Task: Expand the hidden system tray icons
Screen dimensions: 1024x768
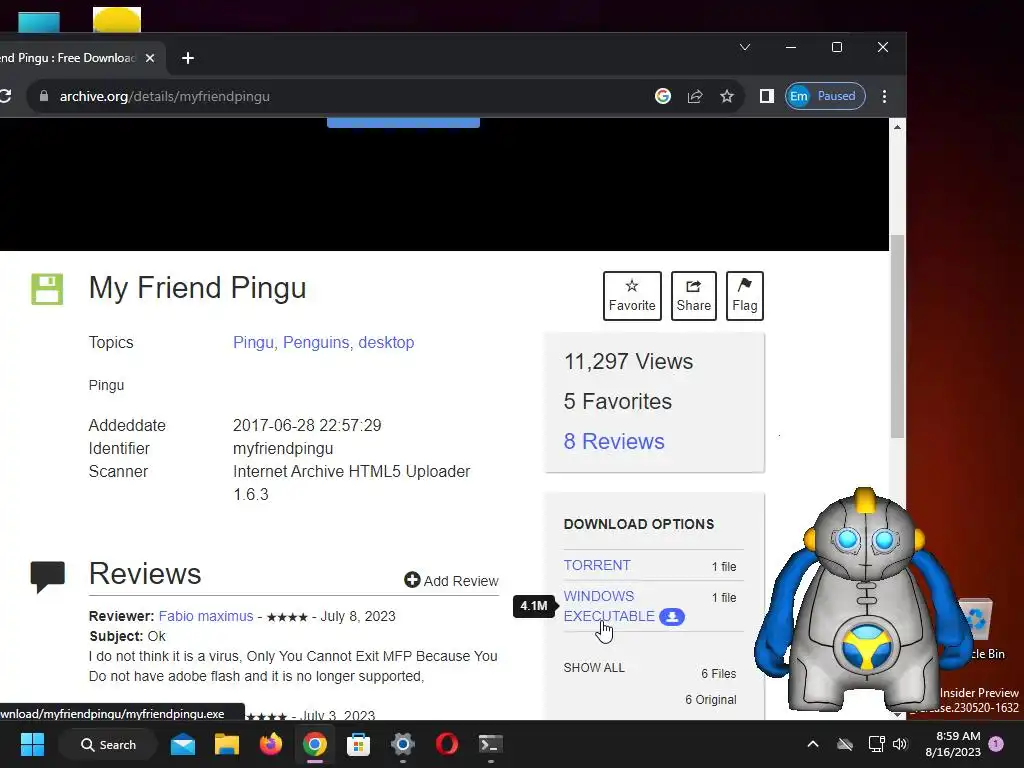Action: 813,744
